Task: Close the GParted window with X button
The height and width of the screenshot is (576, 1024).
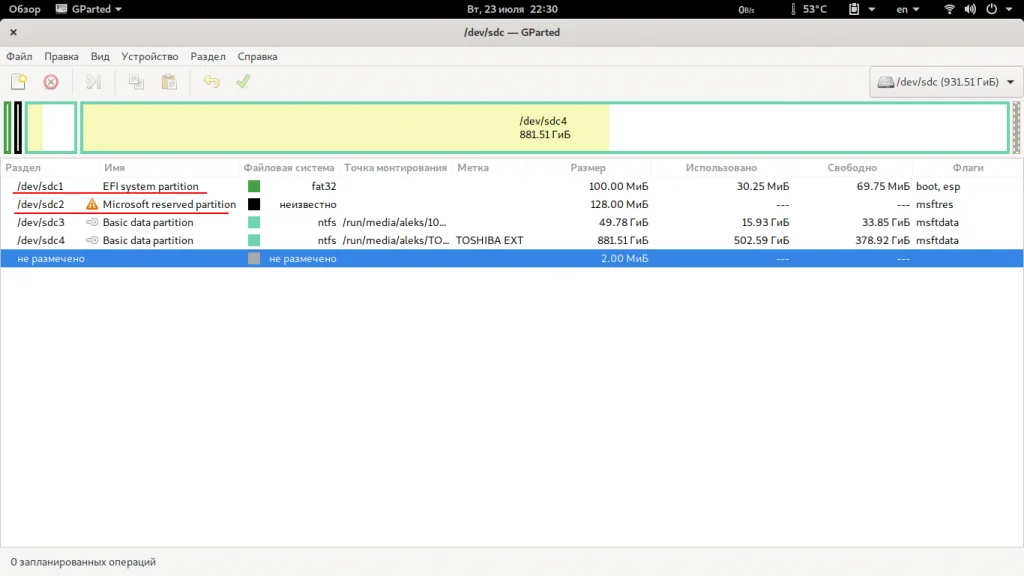Action: [x=13, y=32]
